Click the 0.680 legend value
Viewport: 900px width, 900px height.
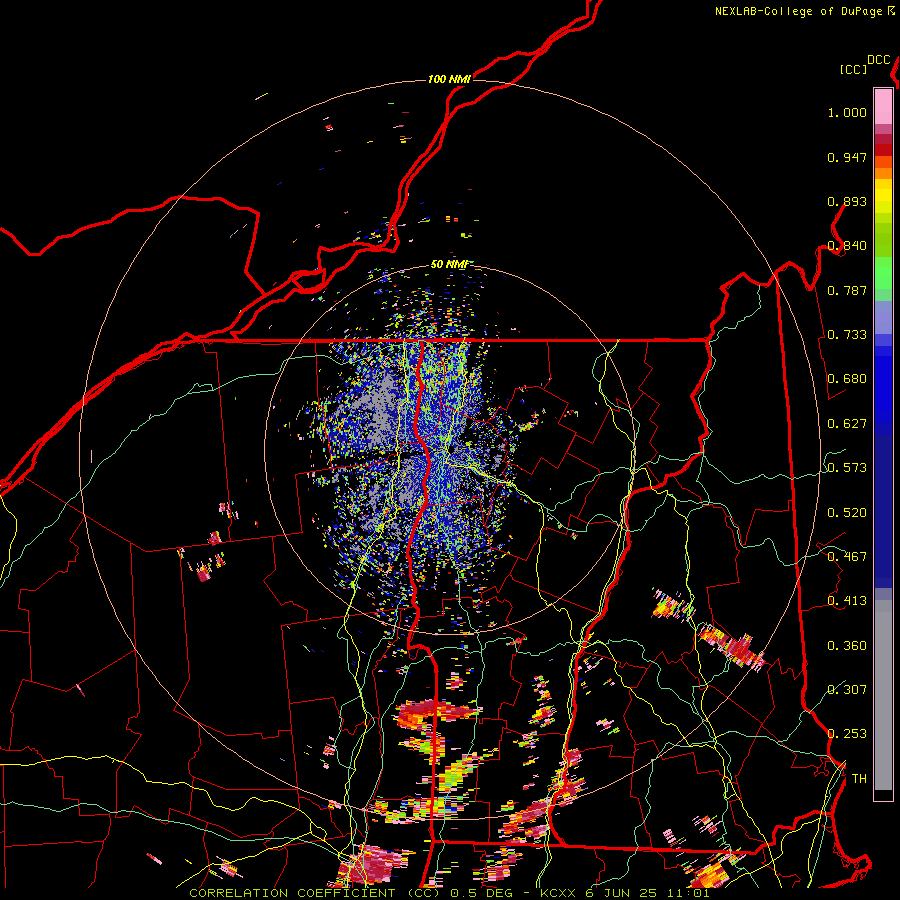click(x=847, y=379)
